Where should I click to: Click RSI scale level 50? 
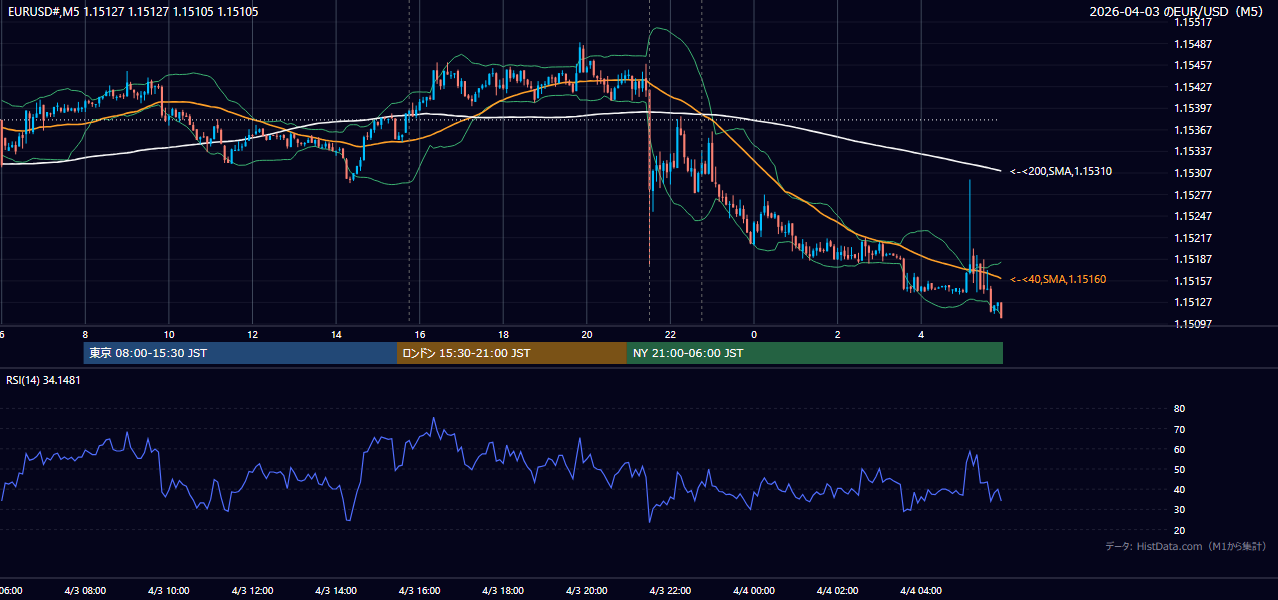click(1179, 469)
